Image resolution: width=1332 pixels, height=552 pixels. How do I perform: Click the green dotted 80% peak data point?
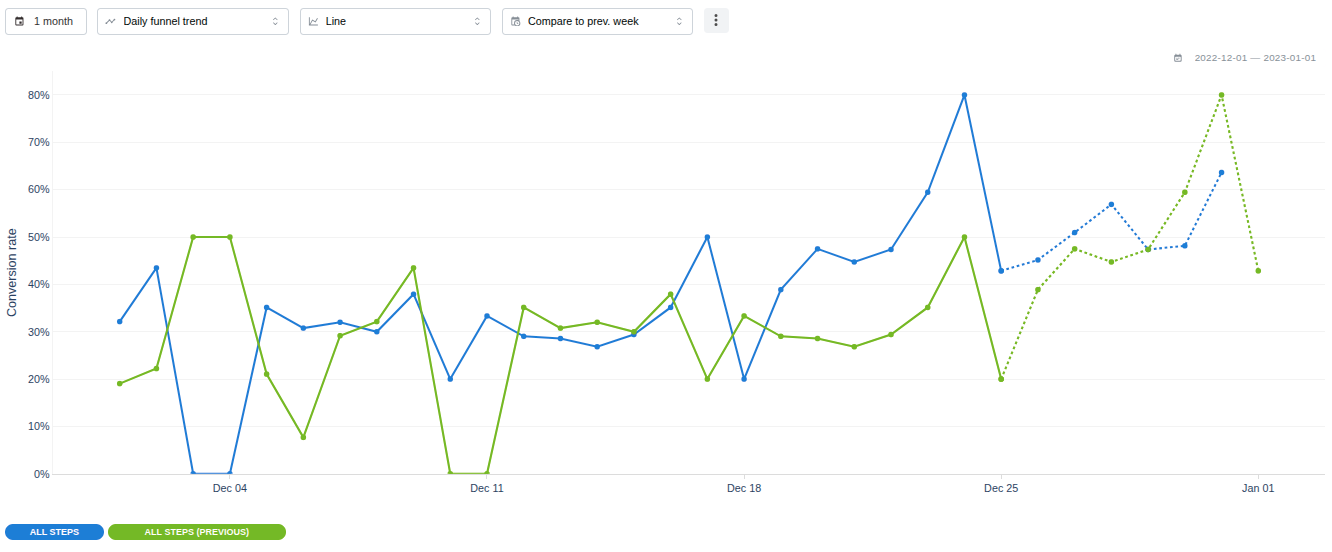pyautogui.click(x=1221, y=95)
